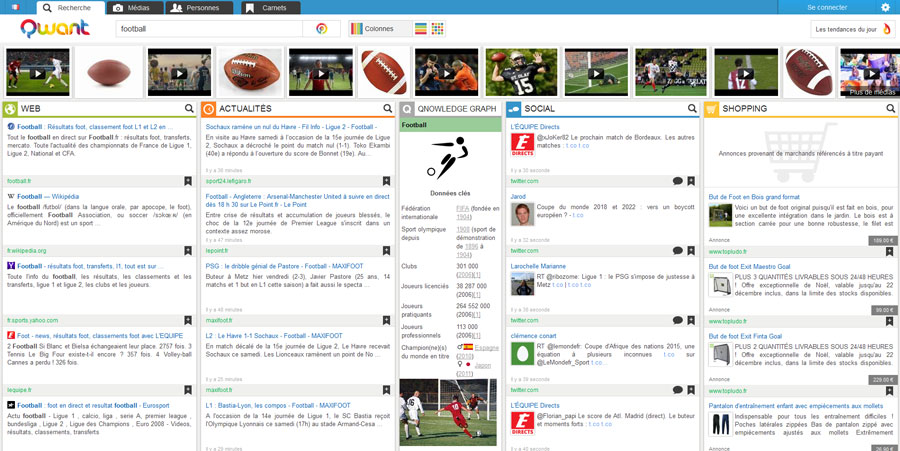Click the SHOPPING column cart icon
Image resolution: width=900 pixels, height=451 pixels.
711,108
